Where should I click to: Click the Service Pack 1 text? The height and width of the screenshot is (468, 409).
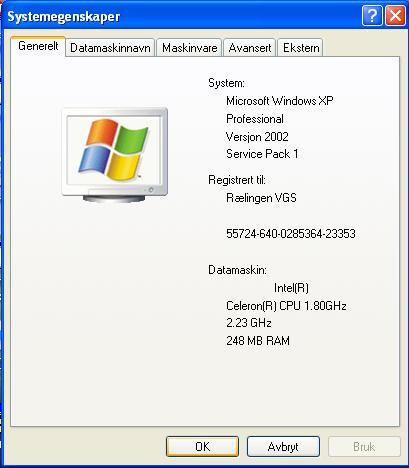point(262,154)
